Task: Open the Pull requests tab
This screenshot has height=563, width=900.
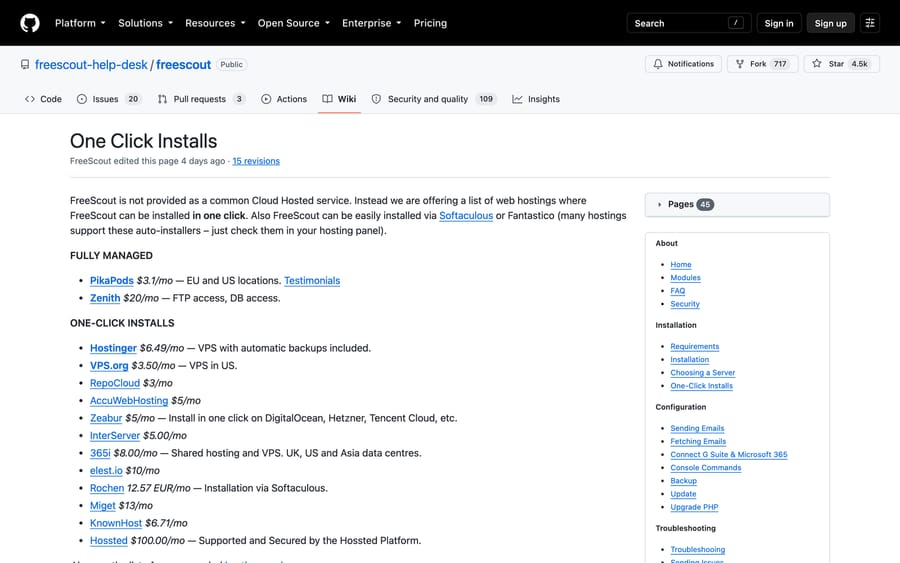Action: point(201,99)
